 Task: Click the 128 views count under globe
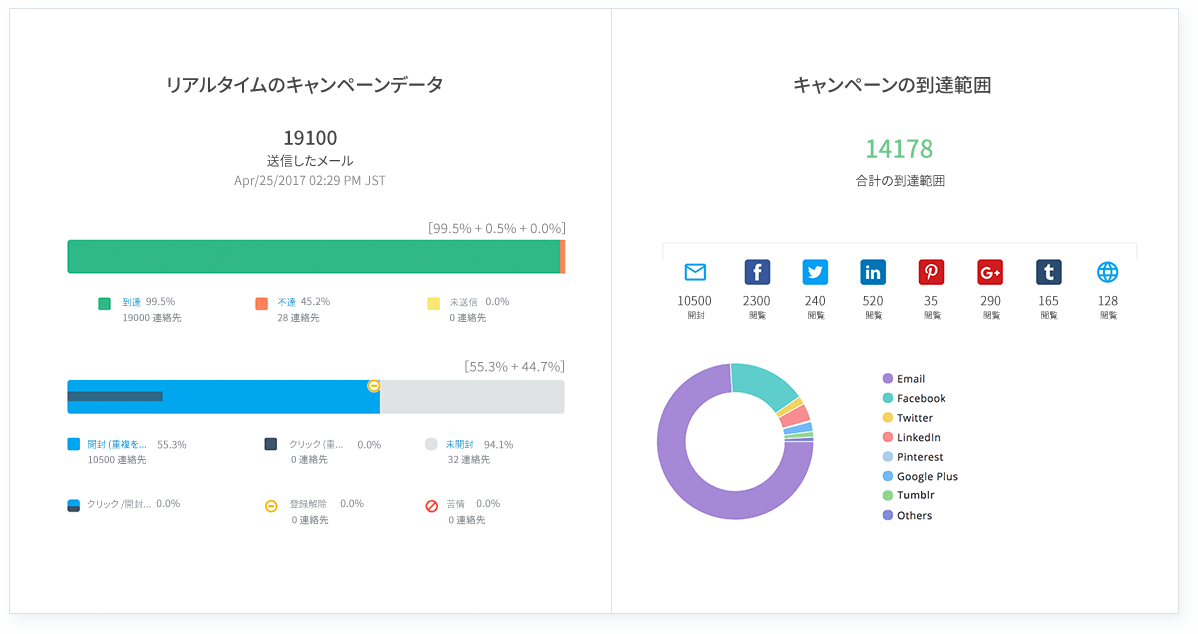1108,301
